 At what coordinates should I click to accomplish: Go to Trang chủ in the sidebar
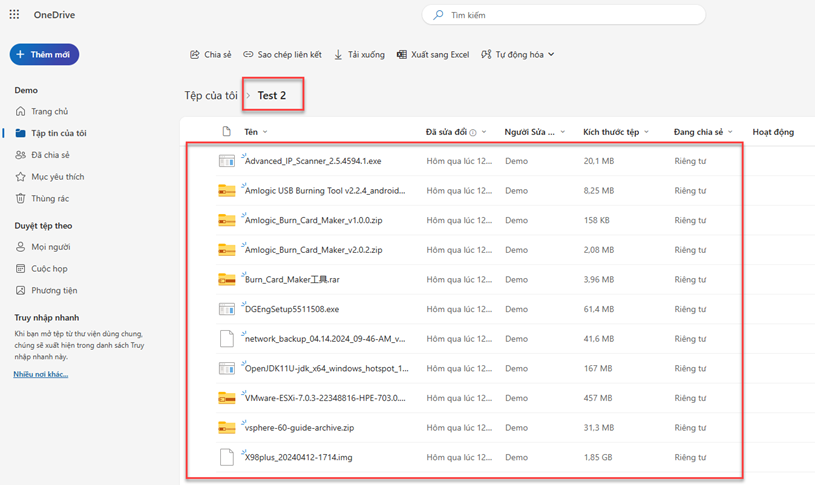pyautogui.click(x=49, y=111)
